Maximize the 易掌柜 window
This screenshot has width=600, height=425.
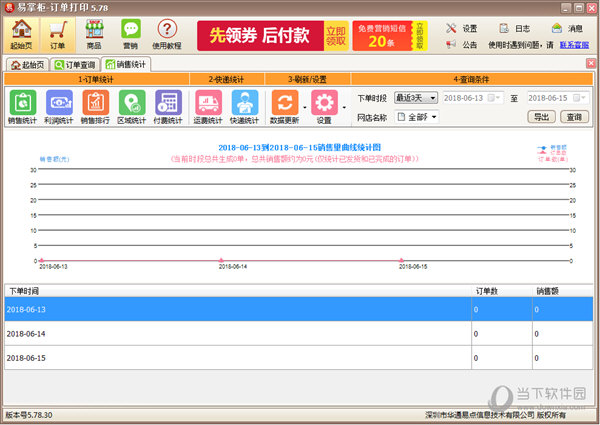(579, 8)
